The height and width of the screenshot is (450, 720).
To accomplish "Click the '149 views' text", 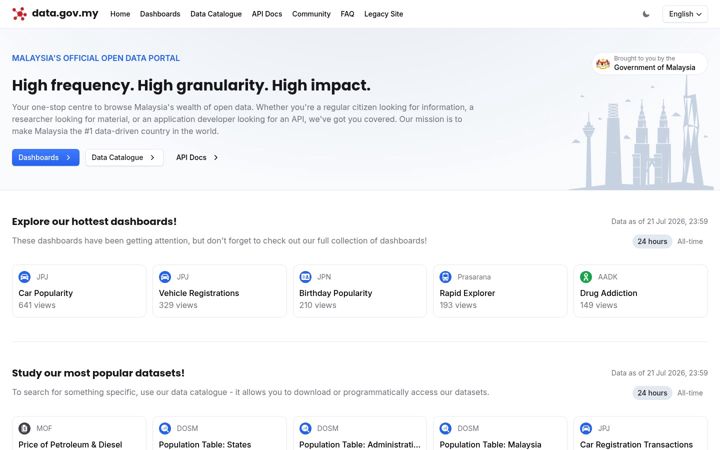I will [599, 305].
